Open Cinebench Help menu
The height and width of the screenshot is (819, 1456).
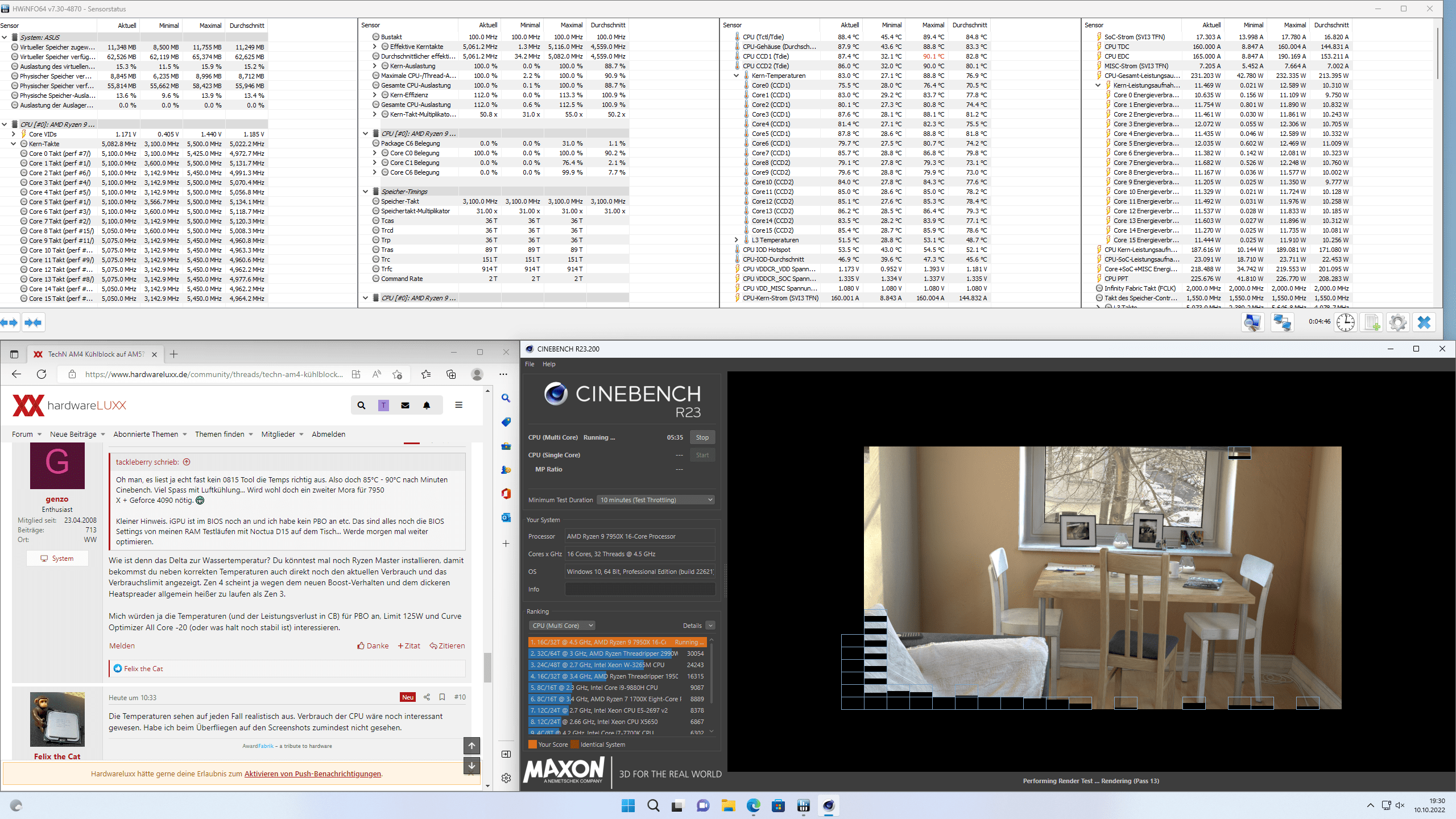549,364
